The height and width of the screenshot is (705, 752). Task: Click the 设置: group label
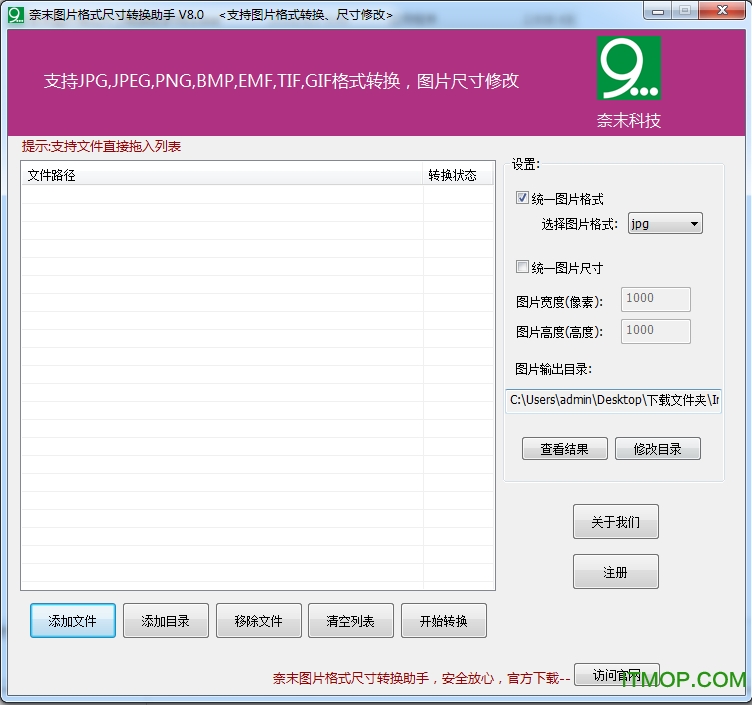point(526,164)
